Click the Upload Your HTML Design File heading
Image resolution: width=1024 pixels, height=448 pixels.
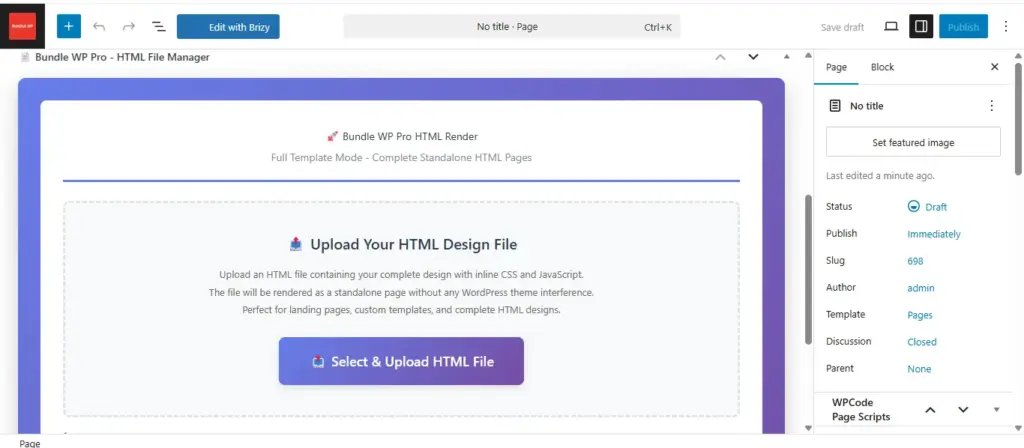[413, 245]
